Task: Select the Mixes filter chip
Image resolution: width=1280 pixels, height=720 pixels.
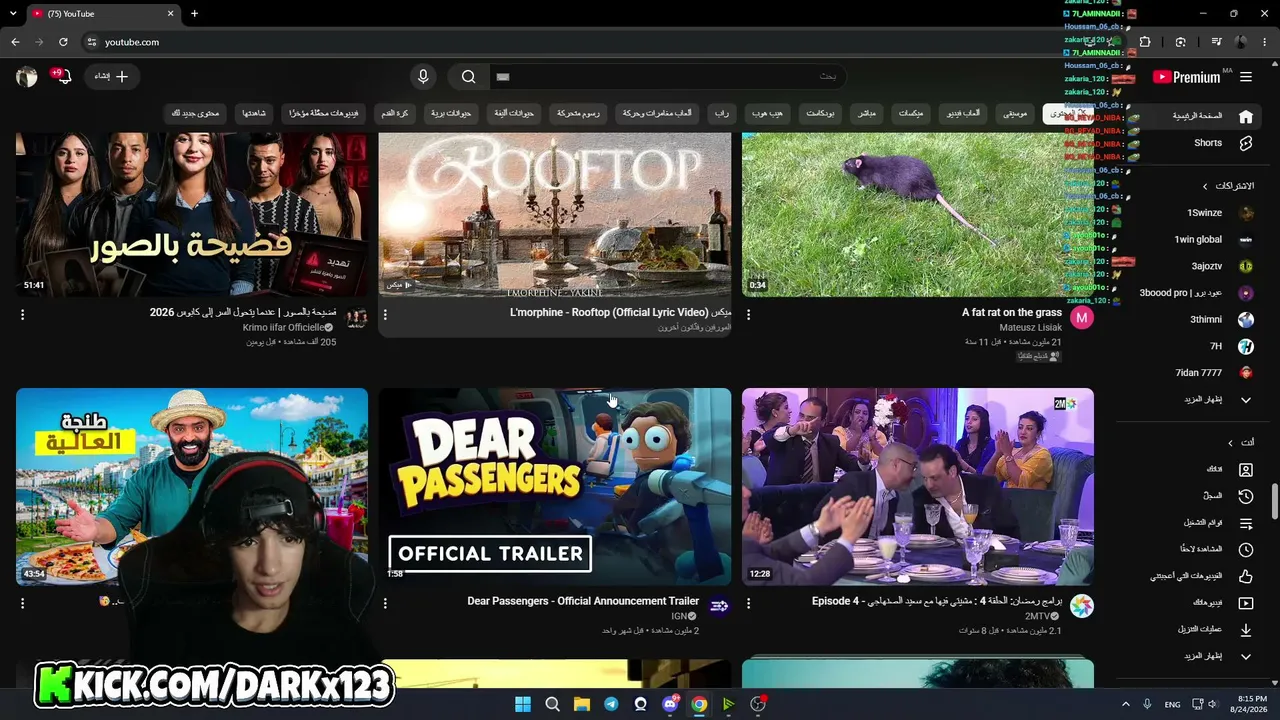Action: 911,114
